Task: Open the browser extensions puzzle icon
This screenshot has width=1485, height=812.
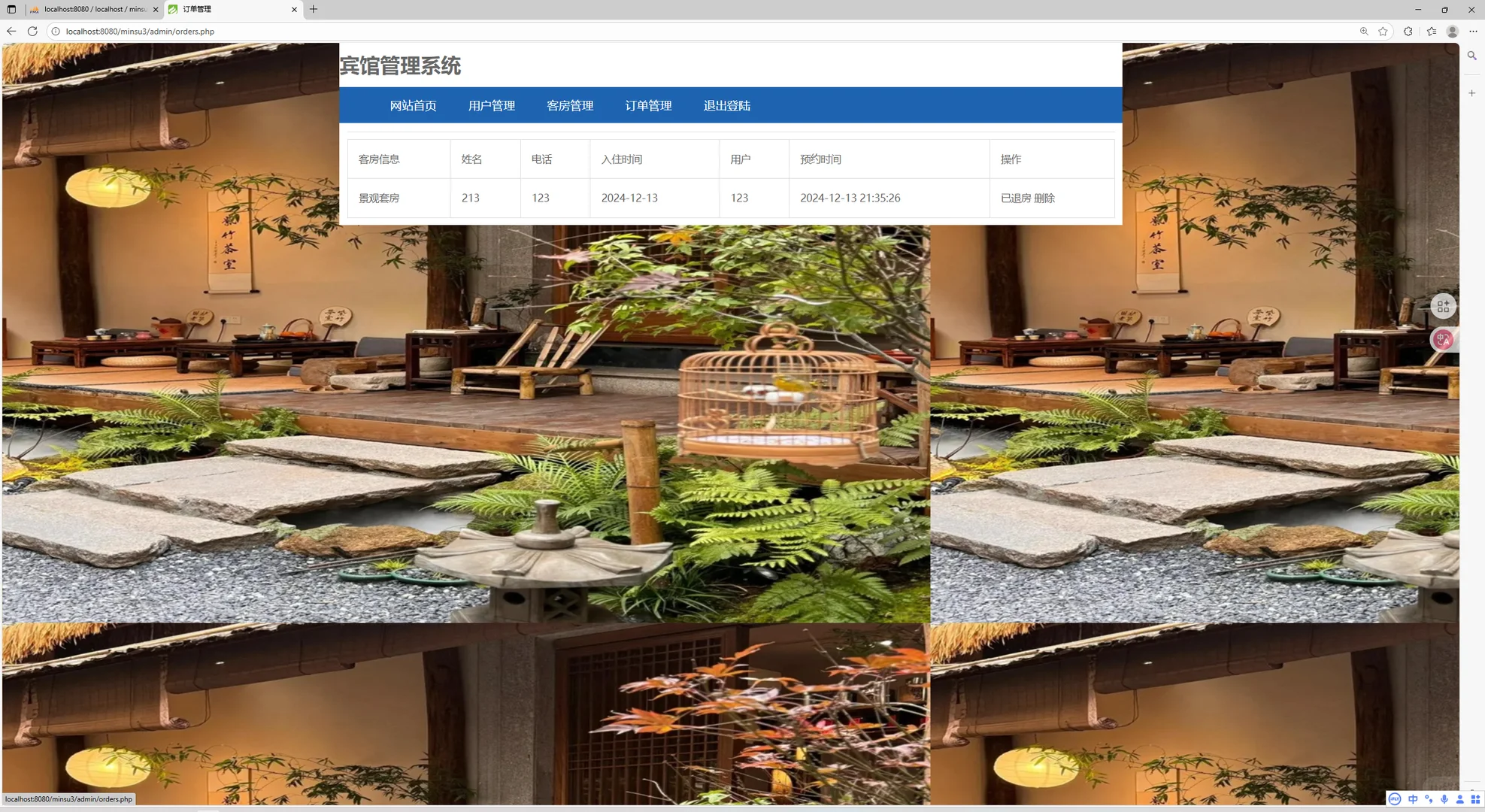Action: (1408, 32)
